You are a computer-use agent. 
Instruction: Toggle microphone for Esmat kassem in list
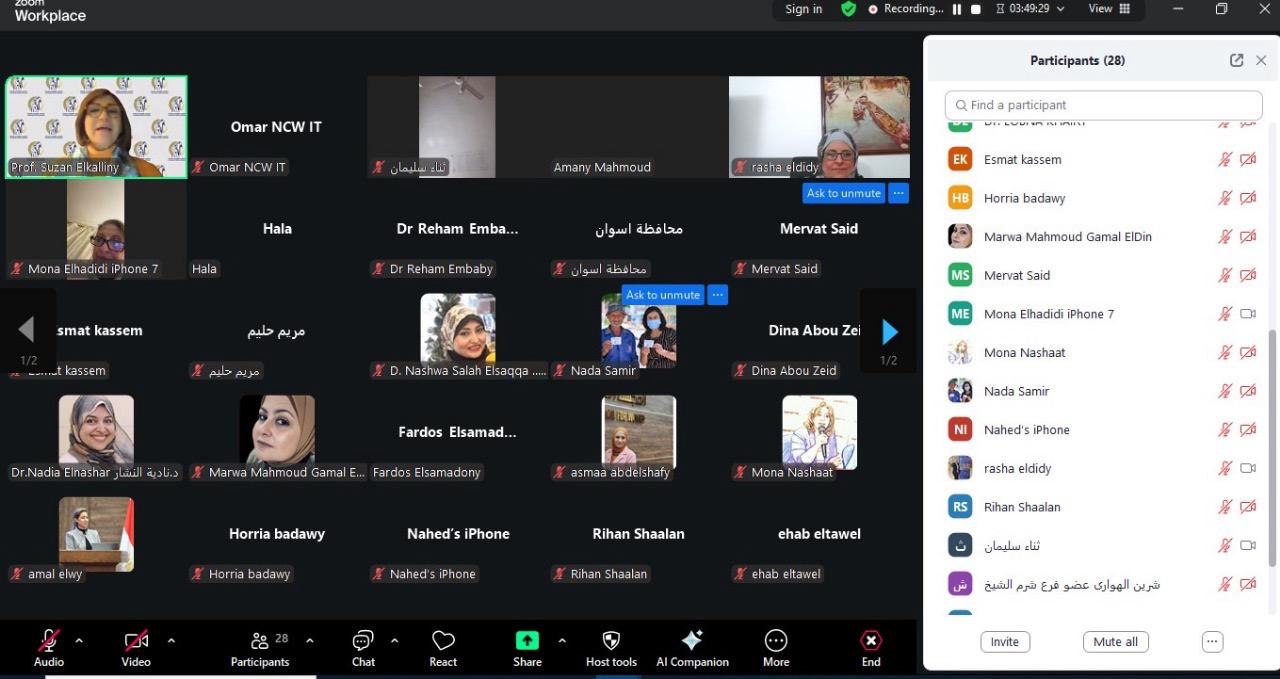[1224, 159]
